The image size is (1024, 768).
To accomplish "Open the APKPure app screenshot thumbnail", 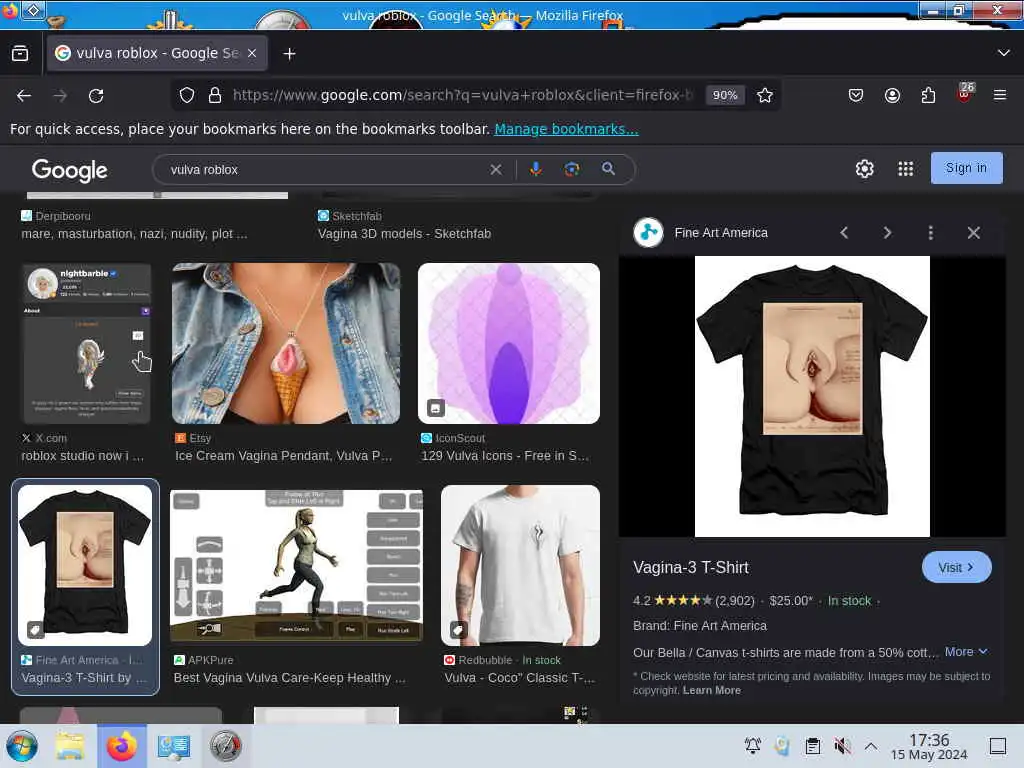I will click(x=296, y=566).
